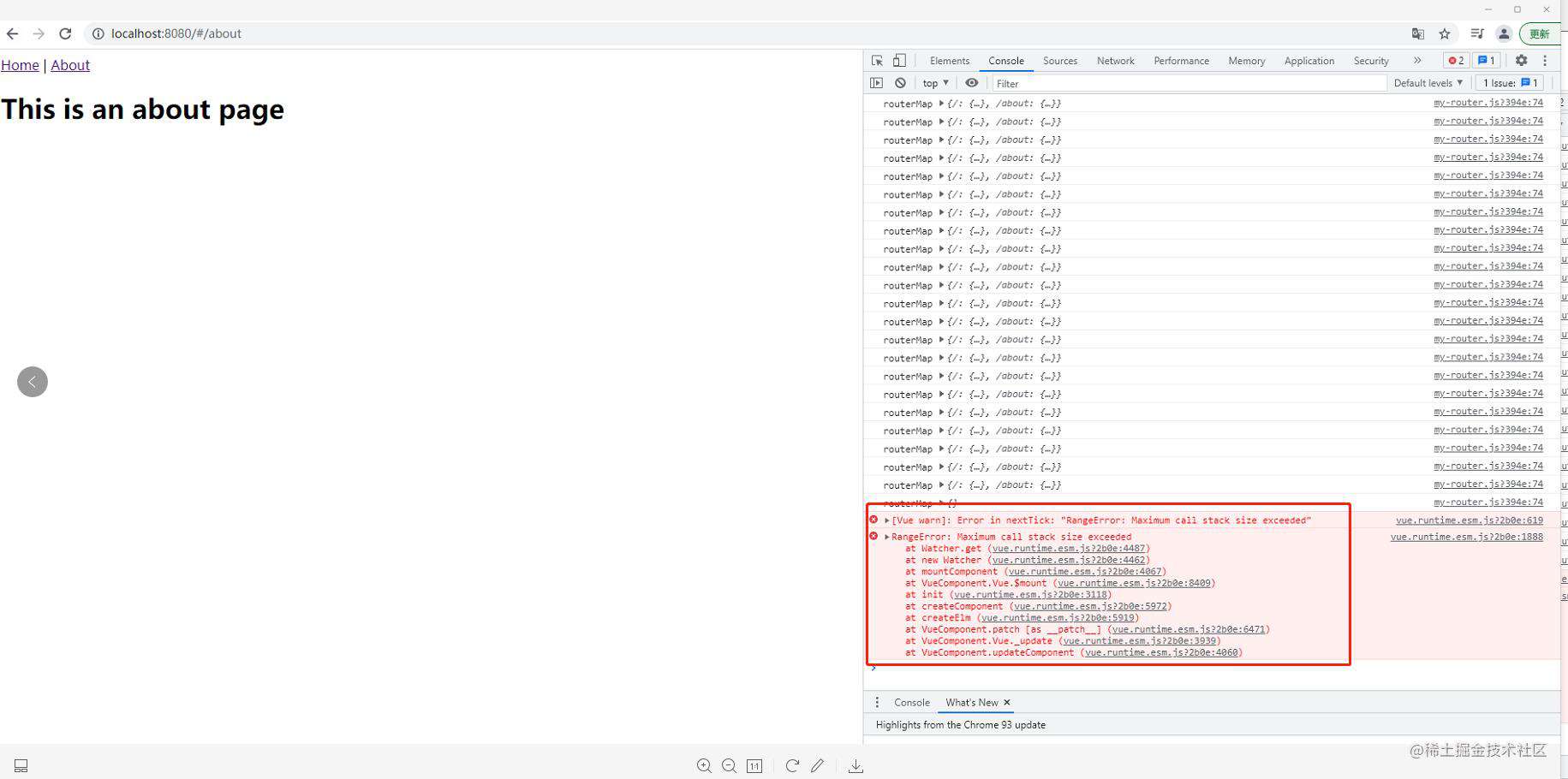Image resolution: width=1568 pixels, height=779 pixels.
Task: Go back using the browser back arrow
Action: click(x=12, y=33)
